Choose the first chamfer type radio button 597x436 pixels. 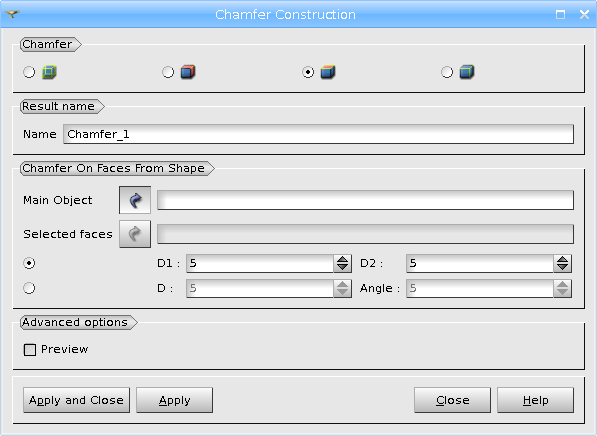tap(29, 72)
